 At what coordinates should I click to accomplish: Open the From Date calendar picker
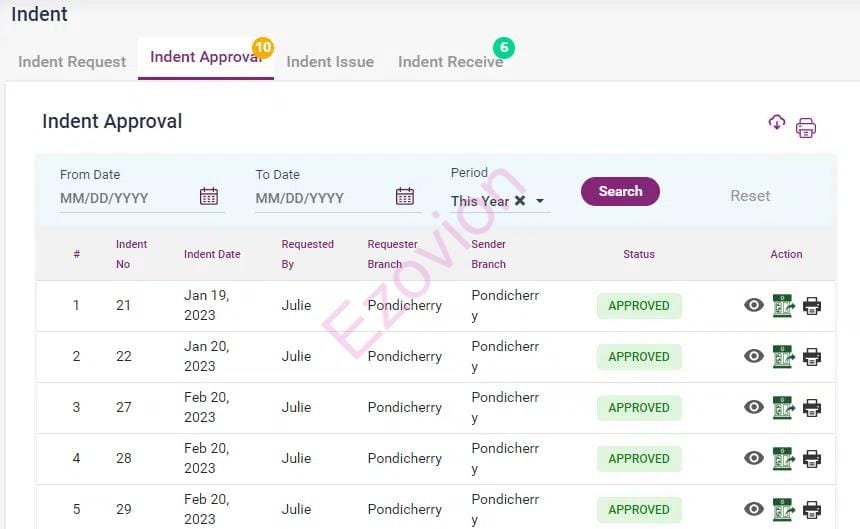(209, 196)
